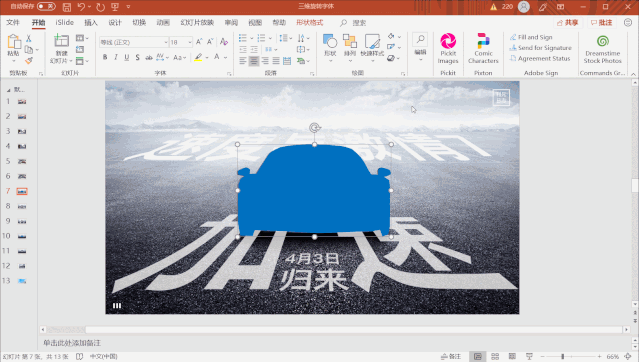639x362 pixels.
Task: Select slide 10 thumbnail
Action: point(22,236)
